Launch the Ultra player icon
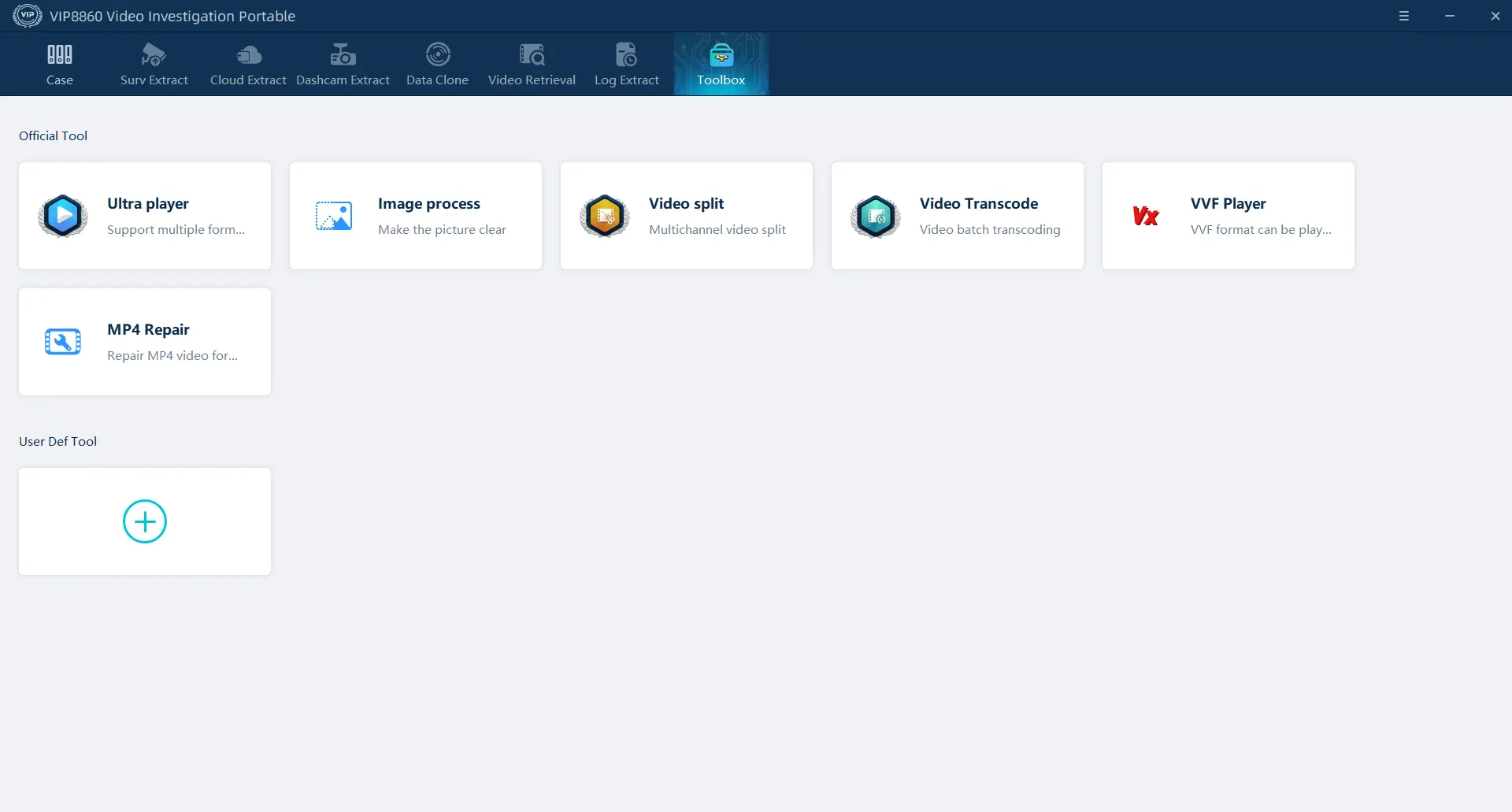Screen dimensions: 1512x812 (63, 216)
